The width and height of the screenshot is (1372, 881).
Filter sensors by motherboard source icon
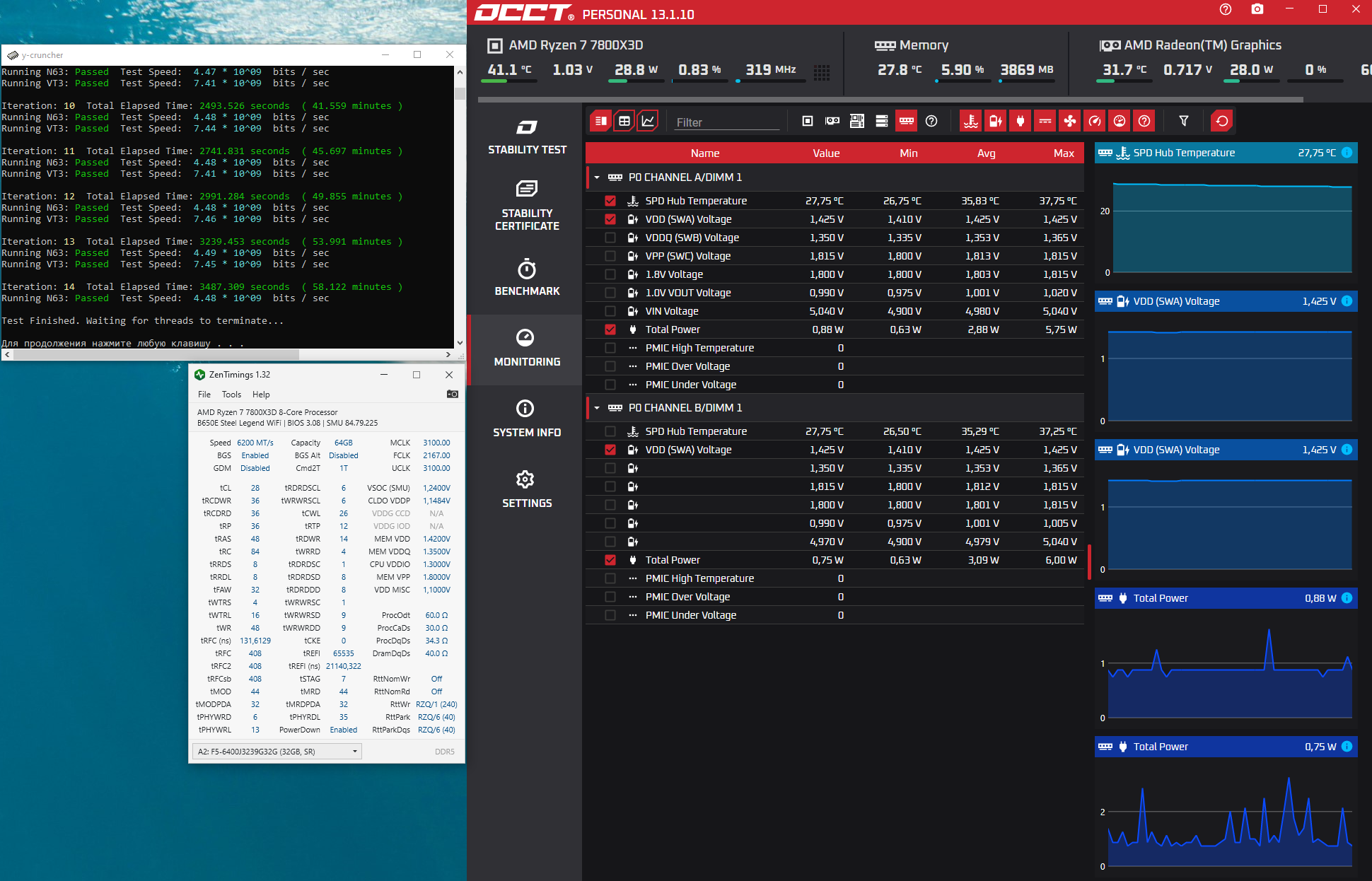tap(857, 121)
